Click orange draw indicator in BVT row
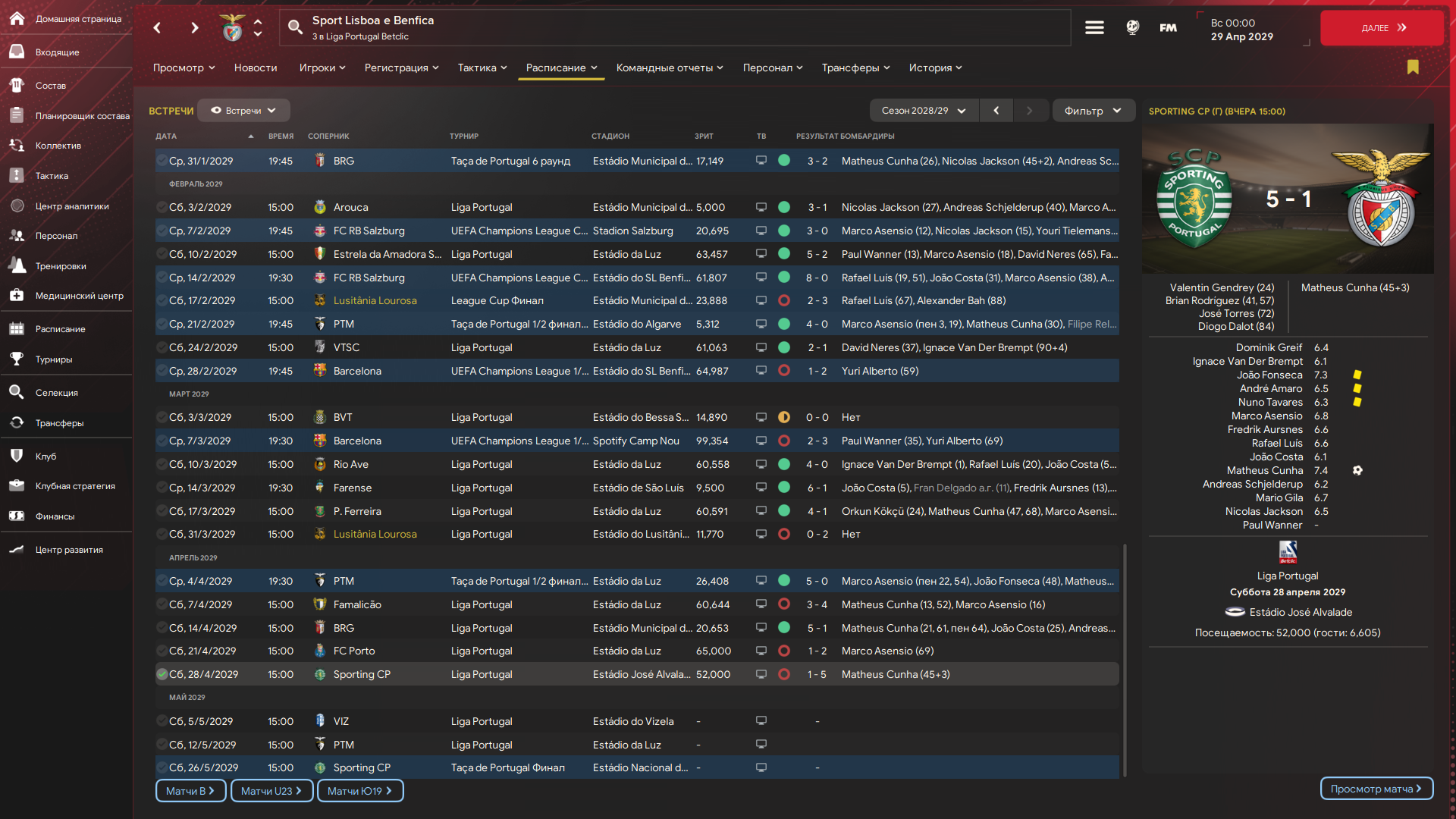This screenshot has width=1456, height=819. pyautogui.click(x=784, y=417)
